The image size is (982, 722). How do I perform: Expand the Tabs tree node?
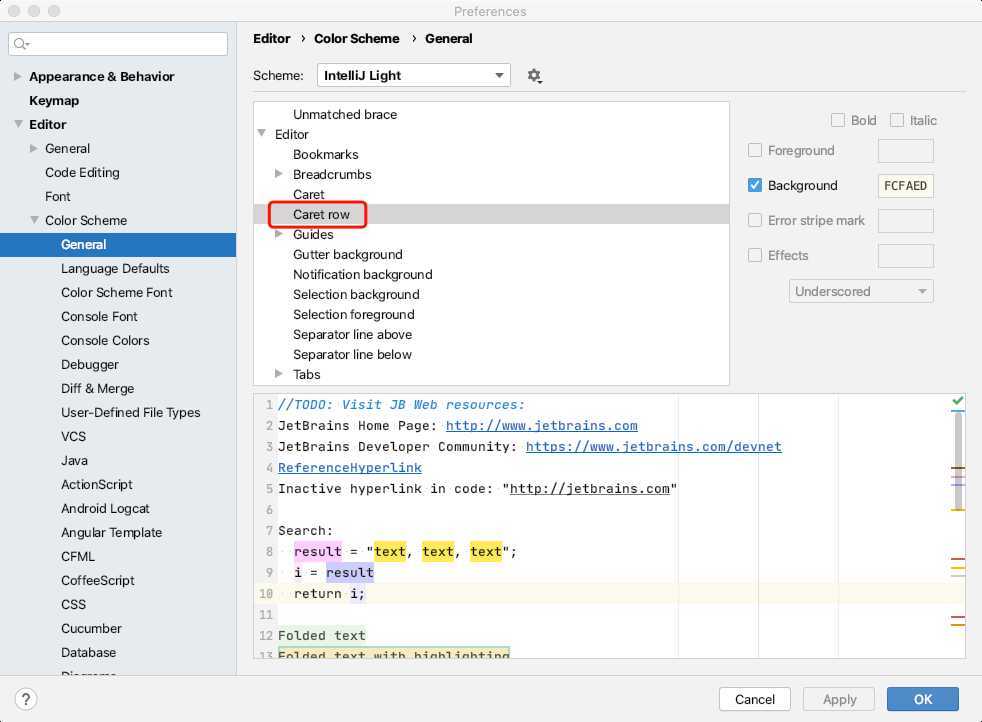click(279, 374)
